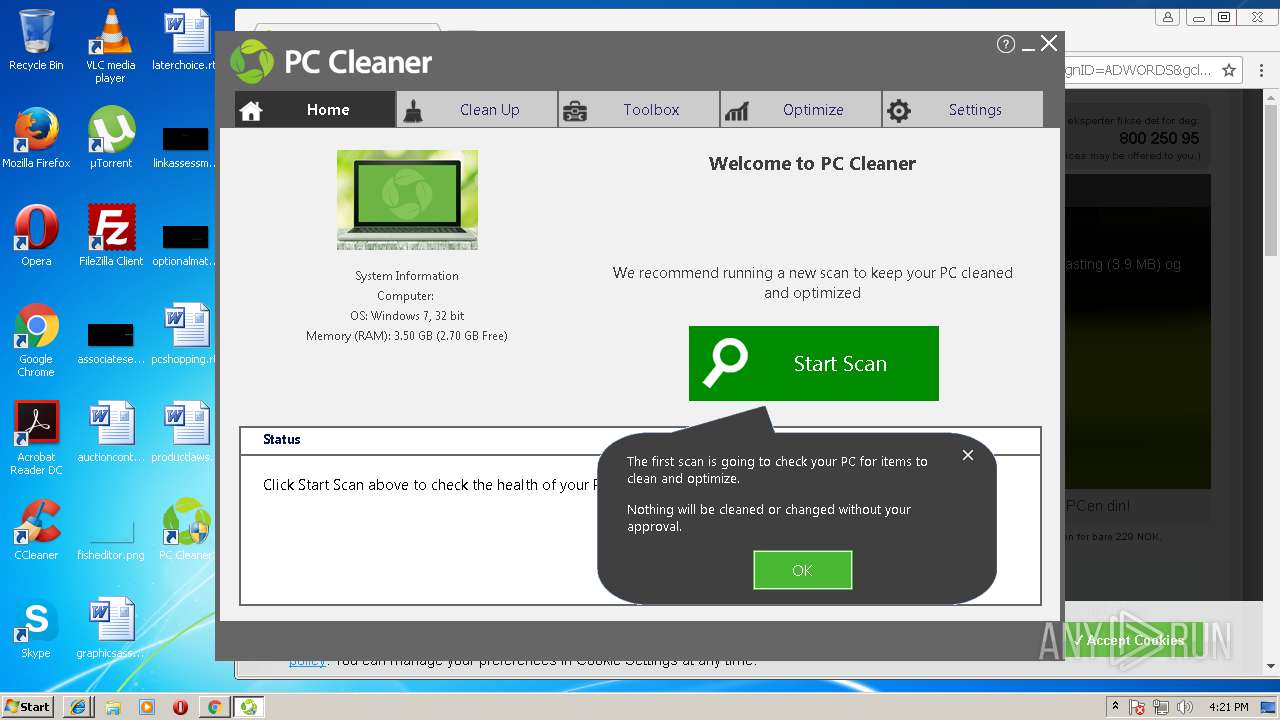This screenshot has width=1280, height=720.
Task: Confirm the tooltip with OK
Action: tap(802, 570)
